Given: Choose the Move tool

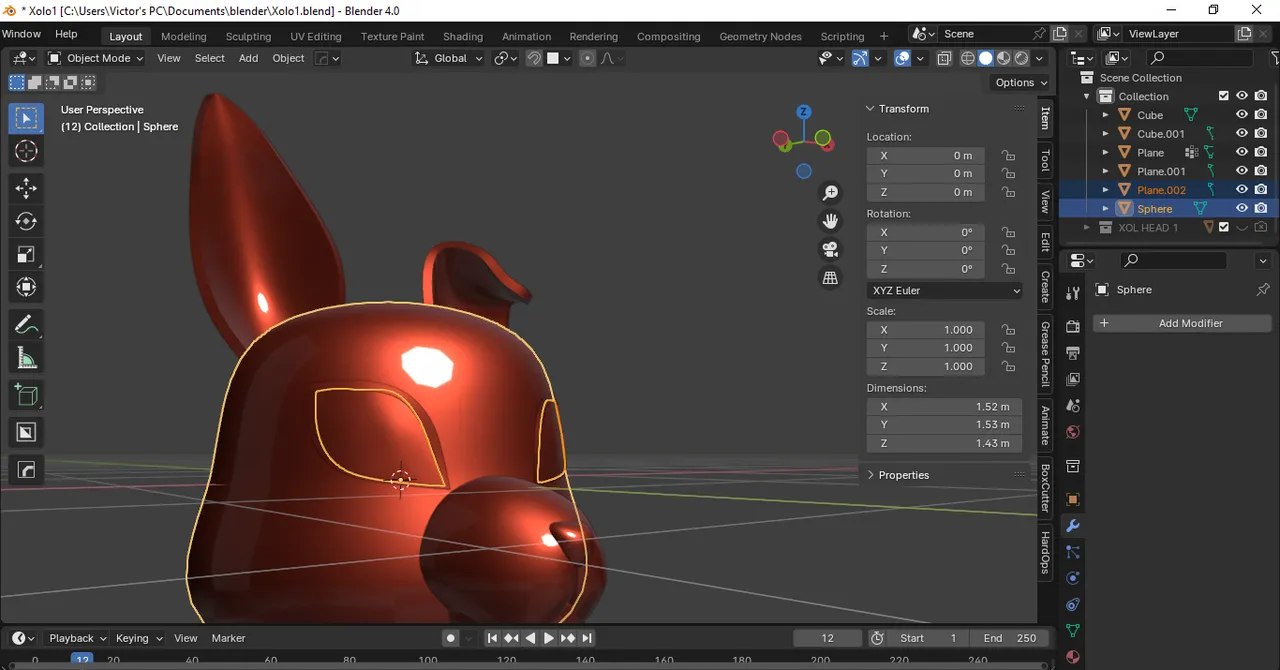Looking at the screenshot, I should tap(26, 188).
